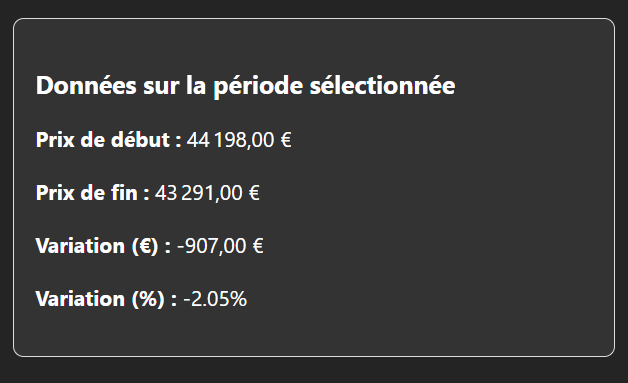Select the "Variation (%) :" label
Image resolution: width=628 pixels, height=383 pixels.
tap(107, 299)
